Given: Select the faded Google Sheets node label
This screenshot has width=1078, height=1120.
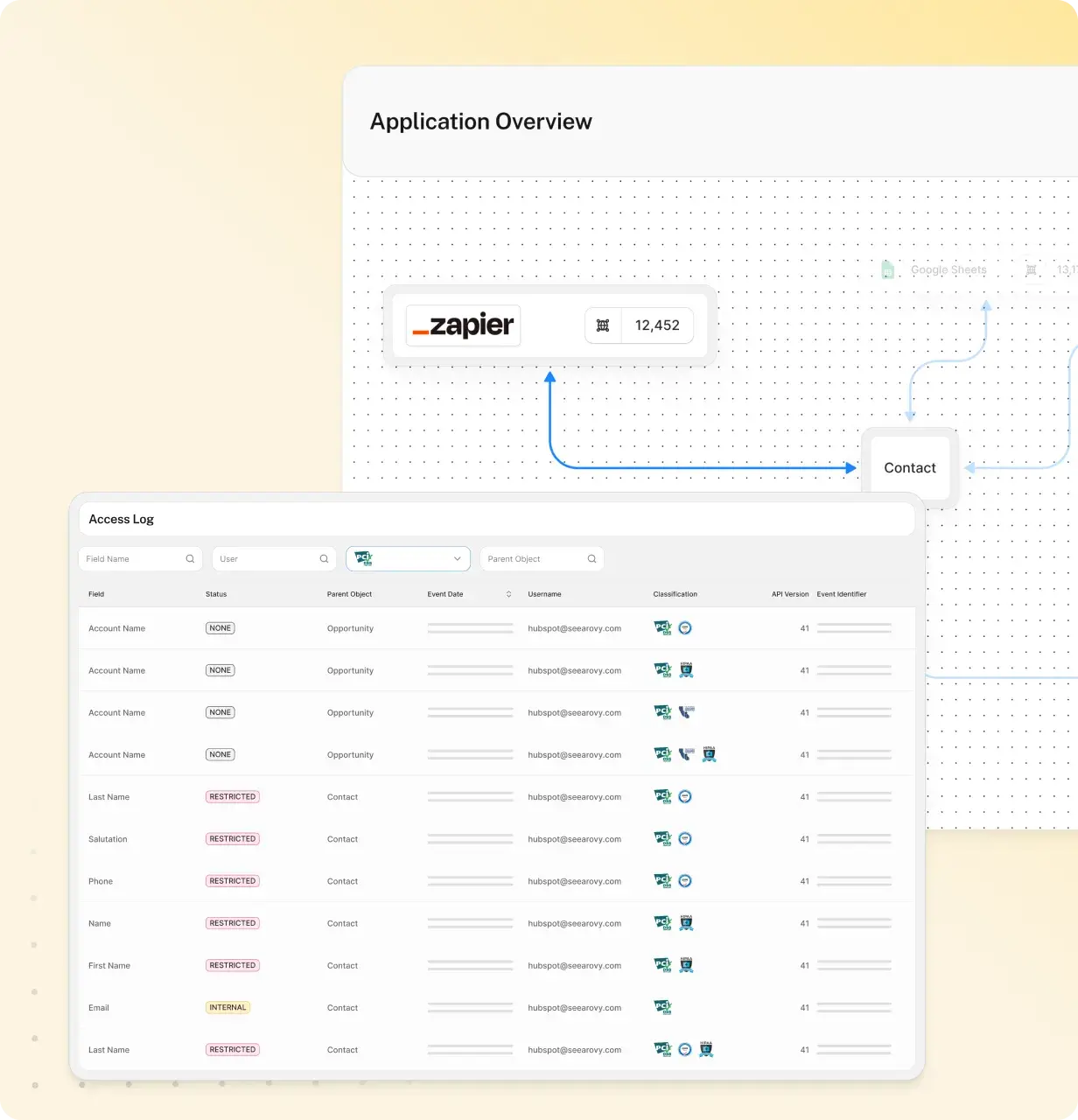Looking at the screenshot, I should [x=948, y=270].
